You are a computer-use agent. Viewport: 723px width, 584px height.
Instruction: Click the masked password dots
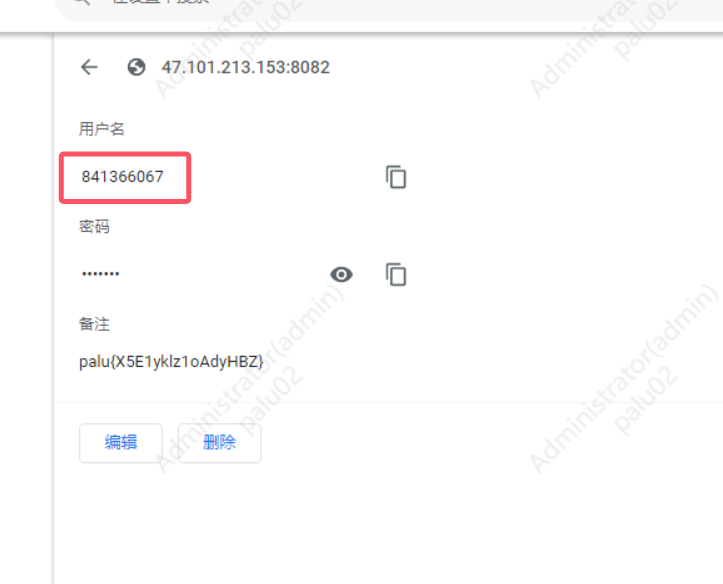(x=101, y=274)
